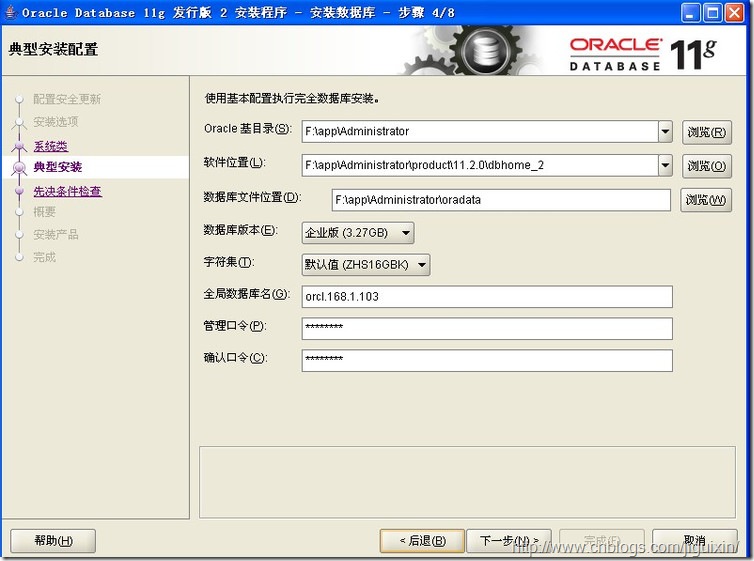Viewport: 754px width, 561px height.
Task: Focus the Oracle base directory field F:\app\Administrator
Action: (480, 131)
